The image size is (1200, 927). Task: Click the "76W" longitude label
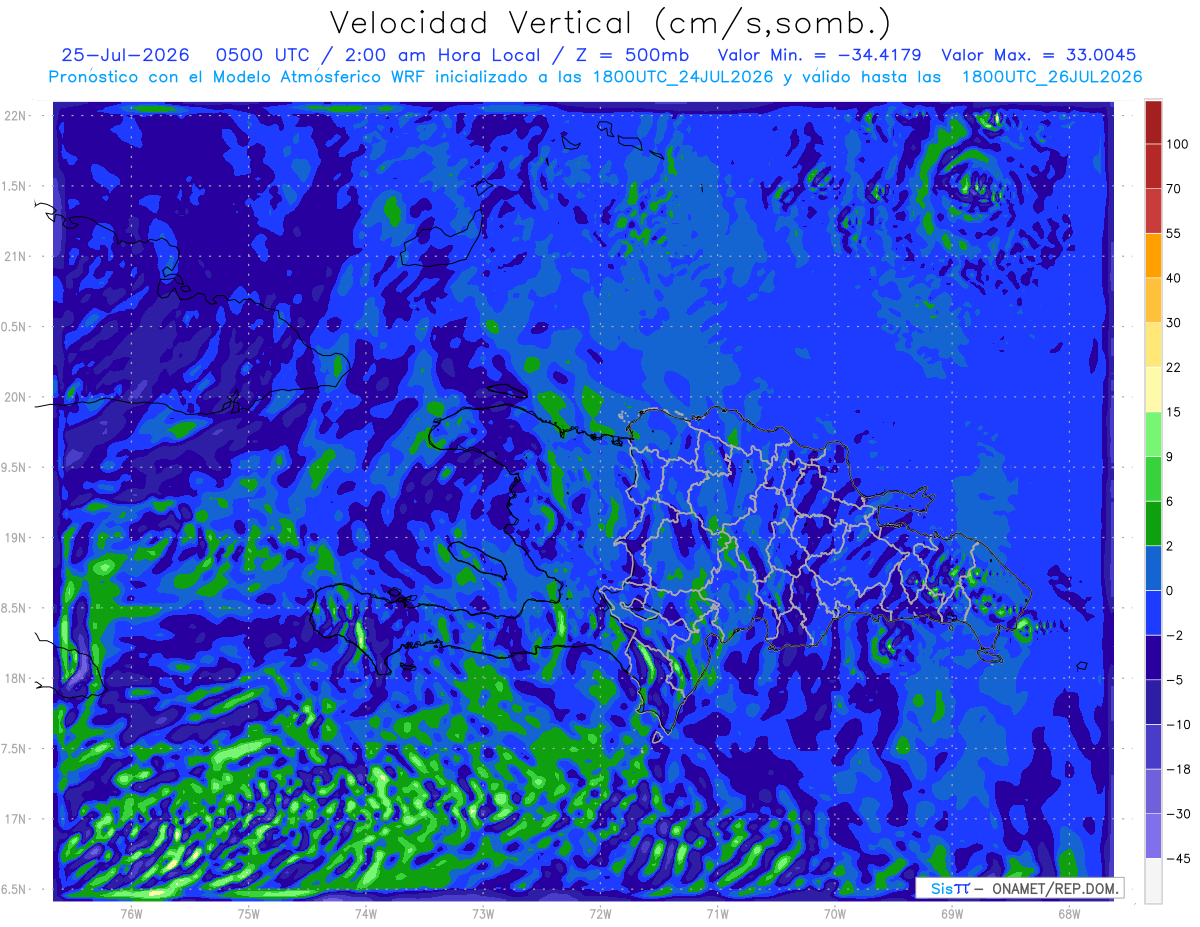pos(131,914)
